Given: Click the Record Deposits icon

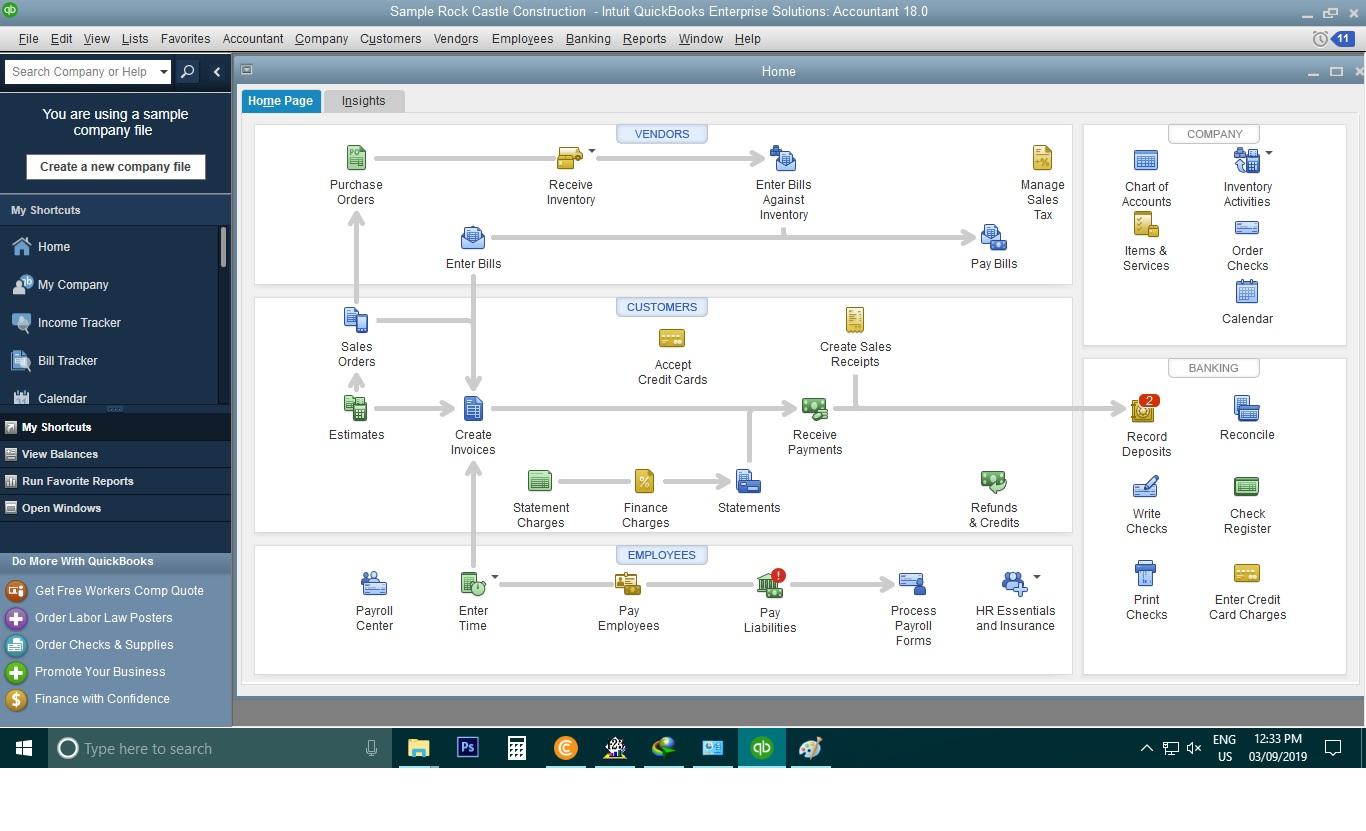Looking at the screenshot, I should pyautogui.click(x=1144, y=410).
